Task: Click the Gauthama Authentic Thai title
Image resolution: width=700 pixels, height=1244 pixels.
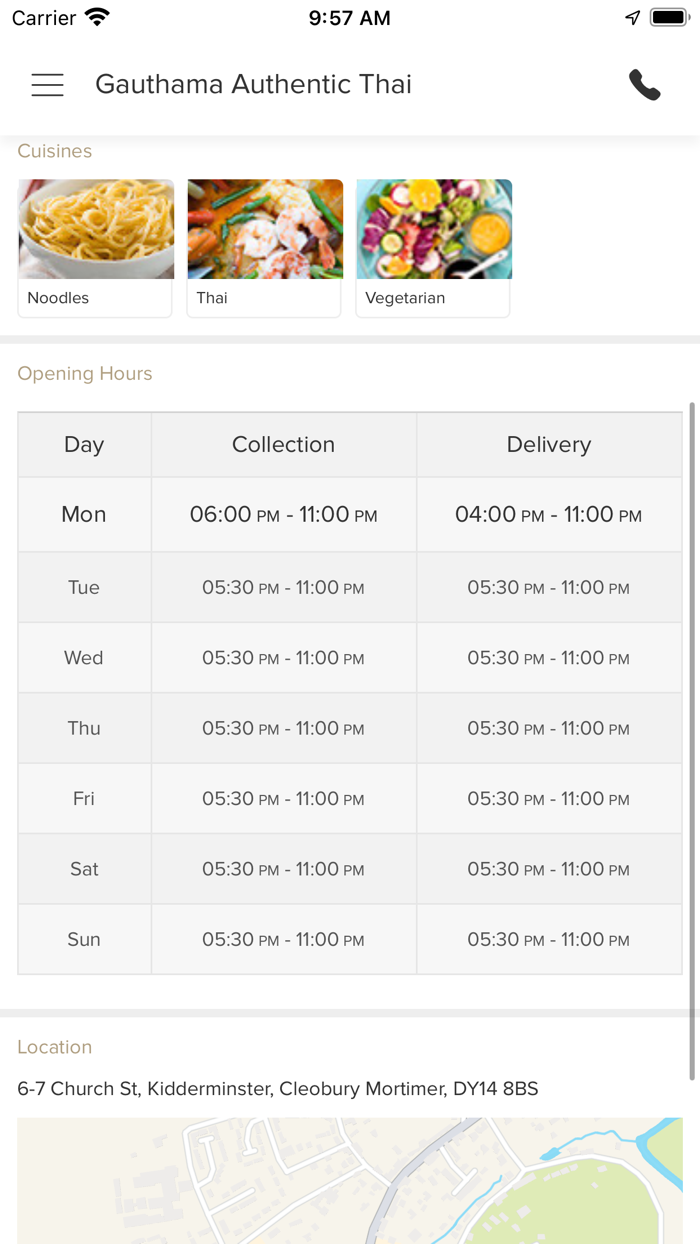Action: (253, 85)
